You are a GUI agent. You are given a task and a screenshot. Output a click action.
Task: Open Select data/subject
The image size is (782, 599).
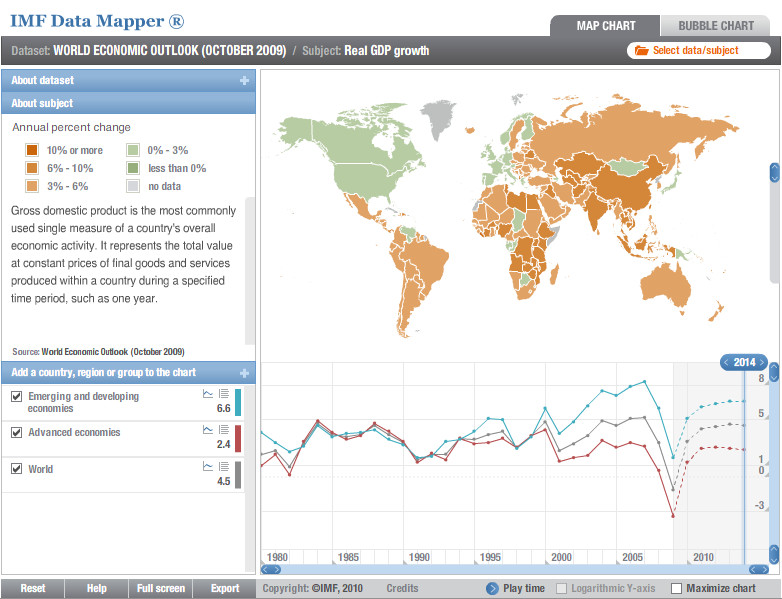pyautogui.click(x=699, y=50)
